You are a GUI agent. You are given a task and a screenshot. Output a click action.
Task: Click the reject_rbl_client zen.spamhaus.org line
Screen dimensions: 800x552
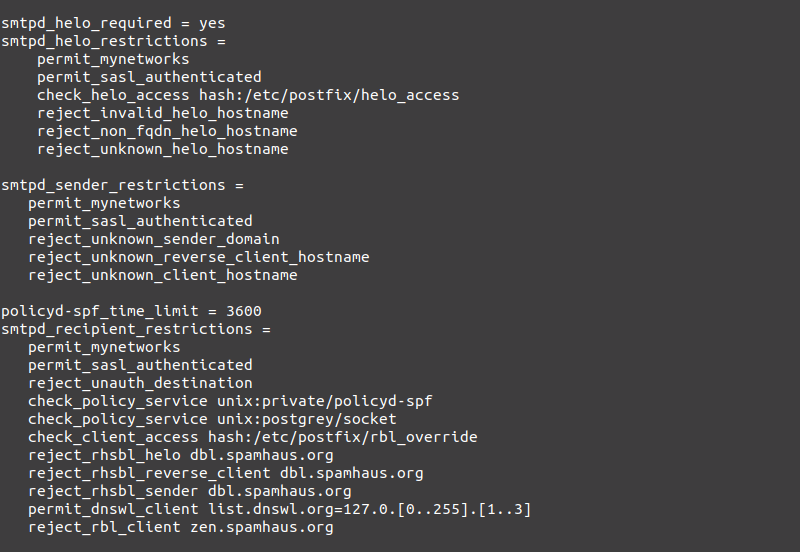coord(180,527)
